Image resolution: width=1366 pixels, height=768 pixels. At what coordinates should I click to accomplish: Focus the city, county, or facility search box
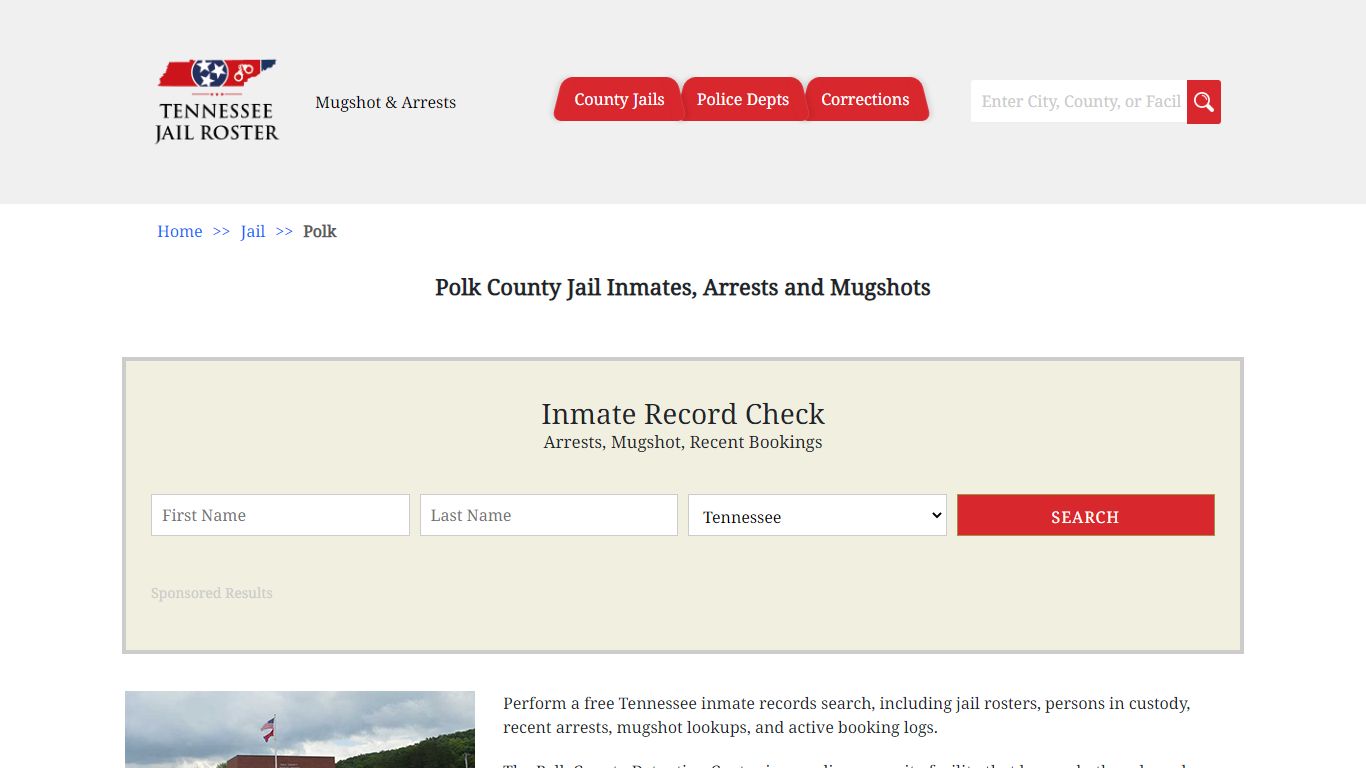[1079, 102]
